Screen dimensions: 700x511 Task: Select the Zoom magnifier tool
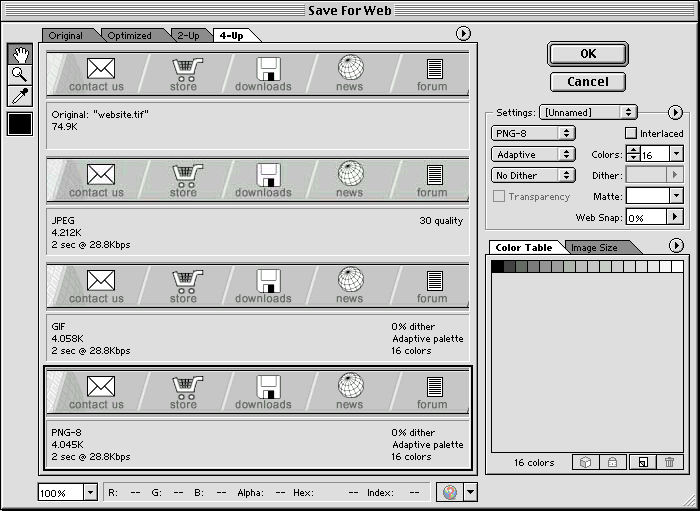coord(19,75)
